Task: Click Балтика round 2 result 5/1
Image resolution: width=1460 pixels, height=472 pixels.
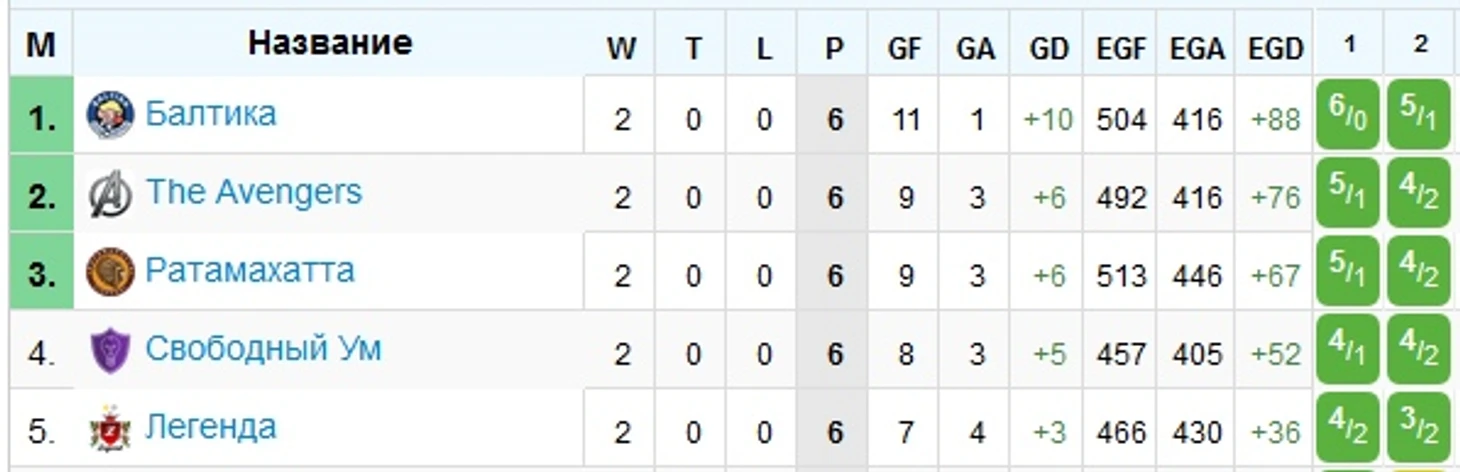Action: tap(1418, 115)
